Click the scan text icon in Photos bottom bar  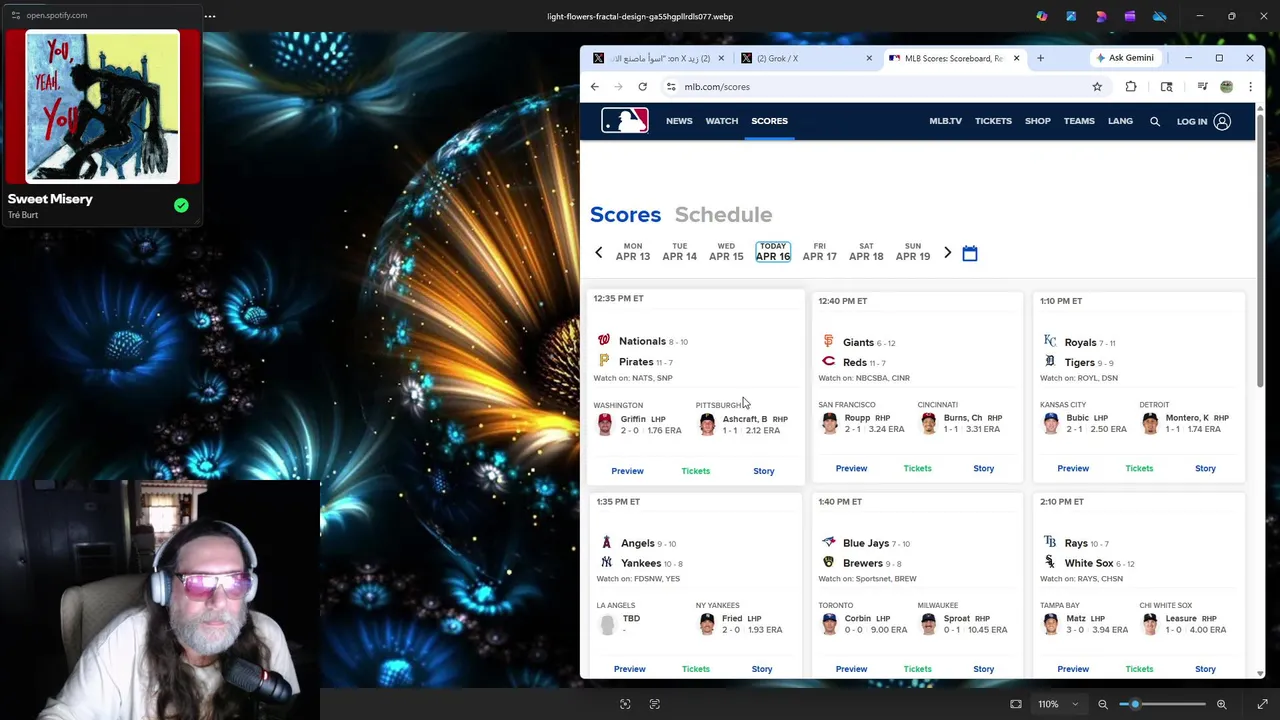pyautogui.click(x=655, y=704)
